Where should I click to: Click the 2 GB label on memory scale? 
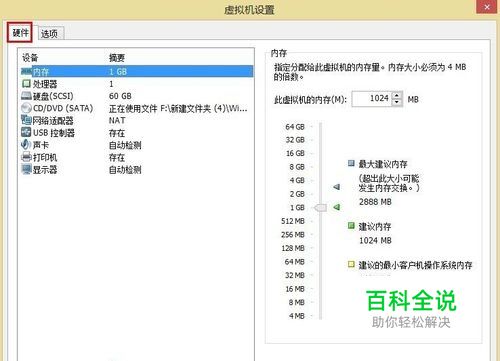click(x=297, y=194)
